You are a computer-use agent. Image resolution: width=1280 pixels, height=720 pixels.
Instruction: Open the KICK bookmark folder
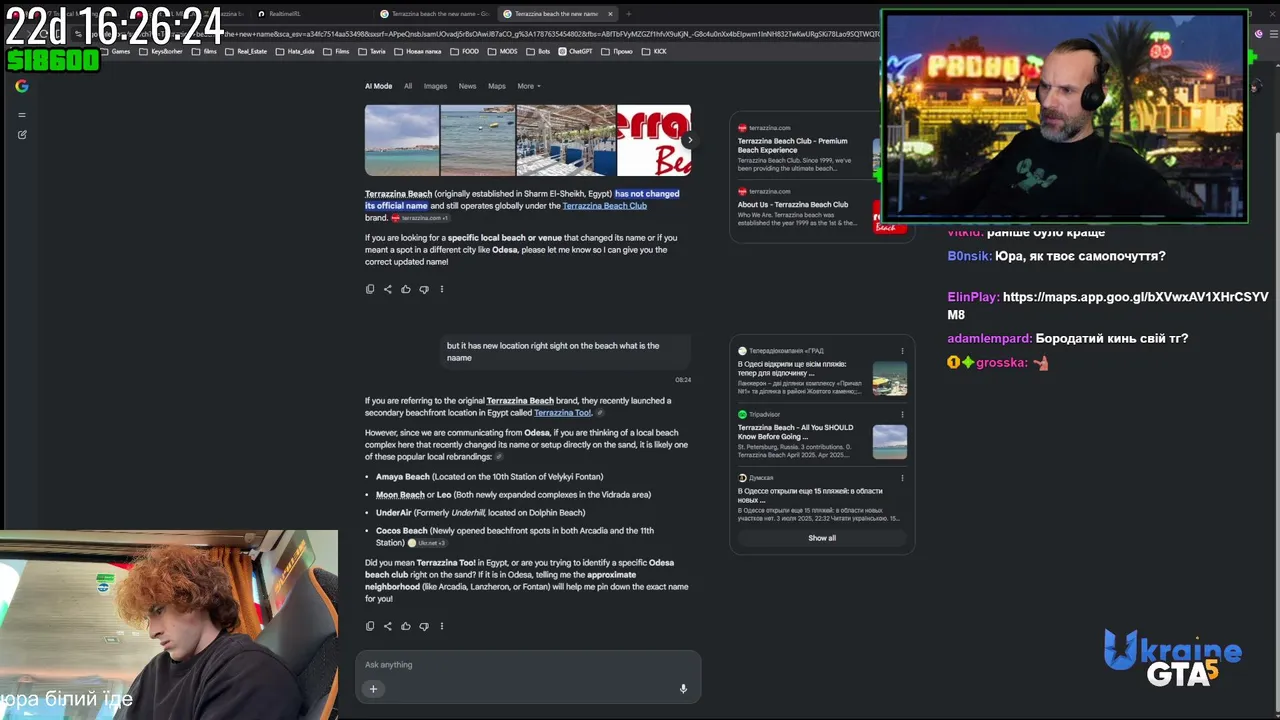[x=654, y=51]
